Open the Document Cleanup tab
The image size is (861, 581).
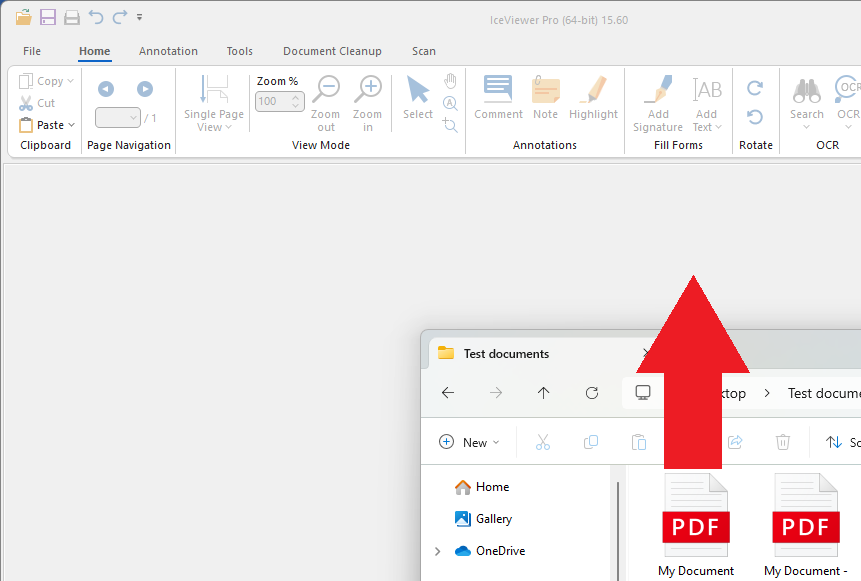pyautogui.click(x=332, y=51)
